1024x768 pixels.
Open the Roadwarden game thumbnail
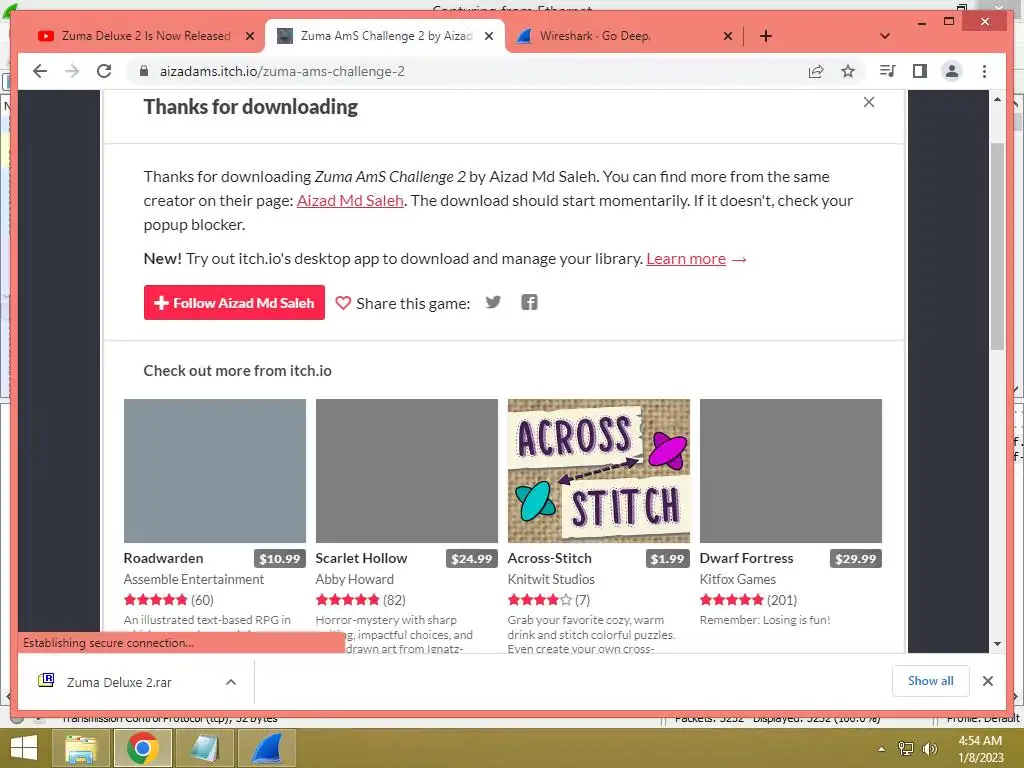click(215, 471)
